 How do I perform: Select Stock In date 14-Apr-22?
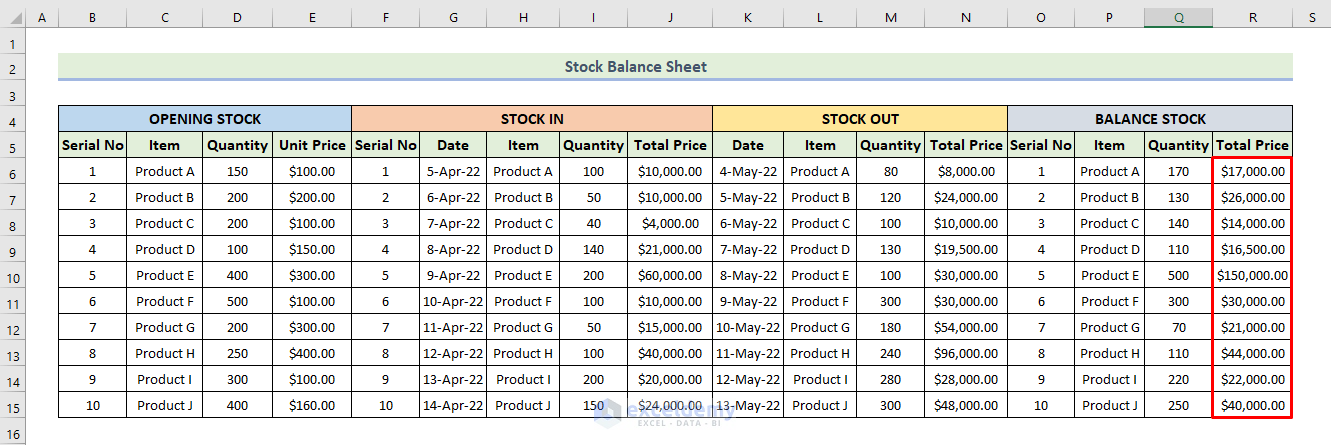[x=453, y=405]
